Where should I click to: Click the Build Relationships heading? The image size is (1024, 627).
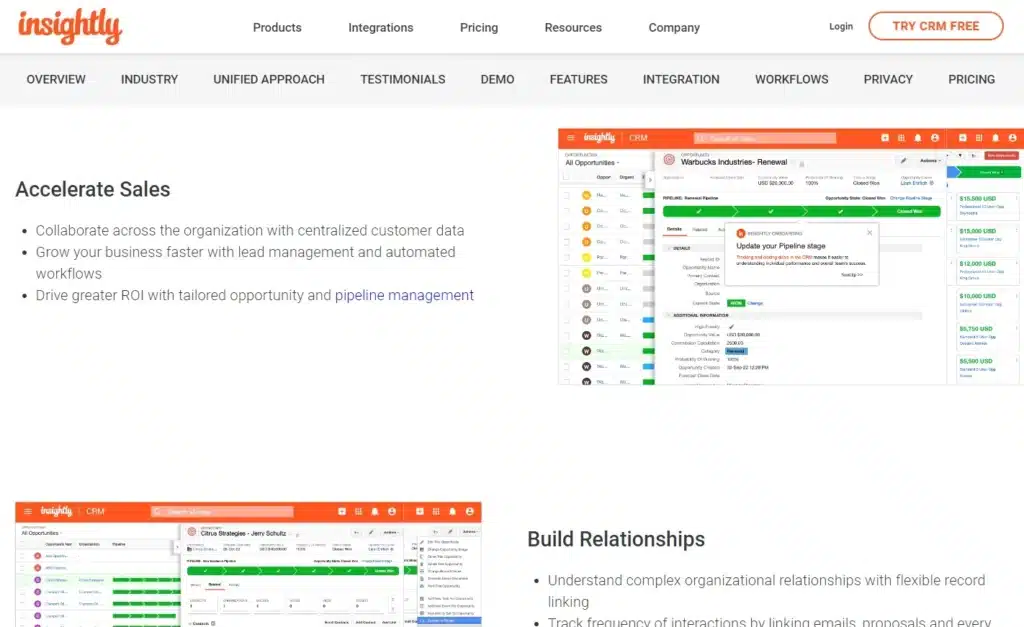click(616, 539)
